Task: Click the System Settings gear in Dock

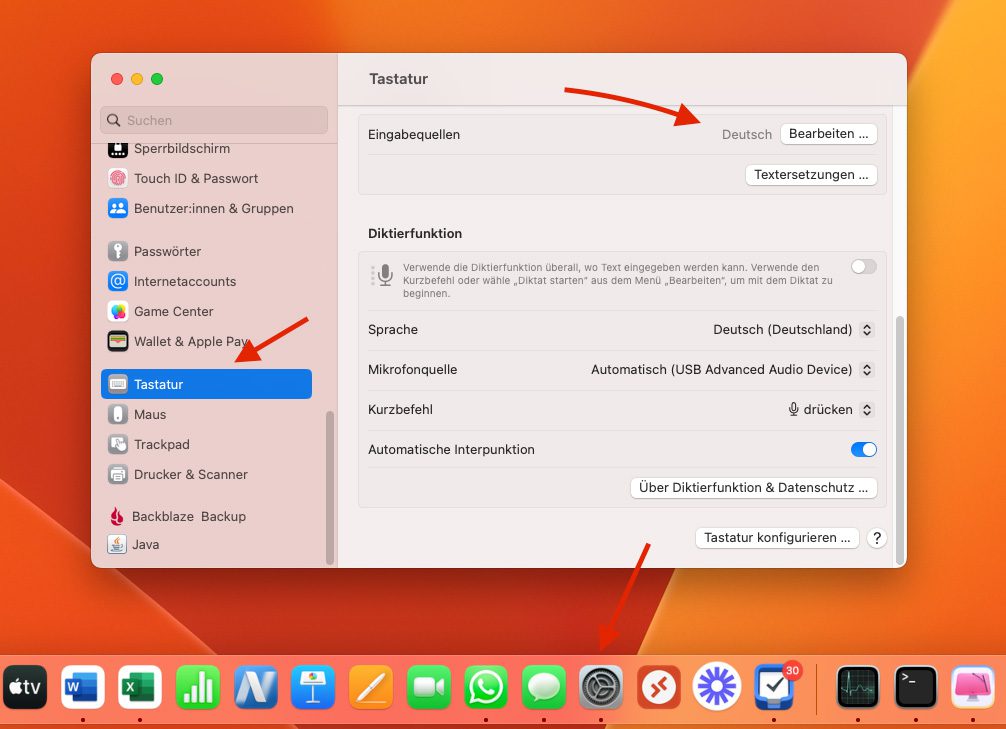Action: point(601,687)
